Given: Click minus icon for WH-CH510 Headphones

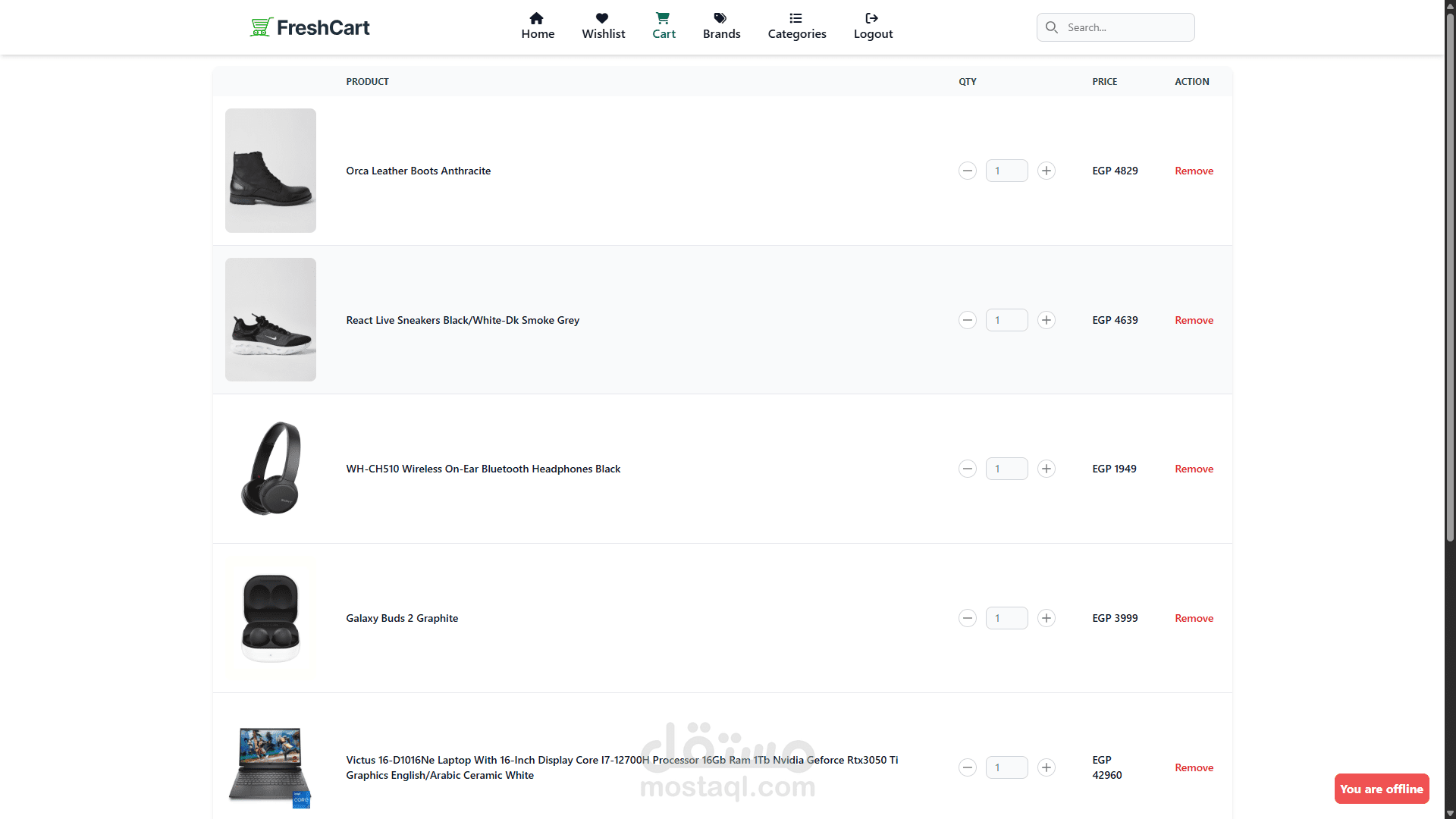Looking at the screenshot, I should click(x=968, y=469).
